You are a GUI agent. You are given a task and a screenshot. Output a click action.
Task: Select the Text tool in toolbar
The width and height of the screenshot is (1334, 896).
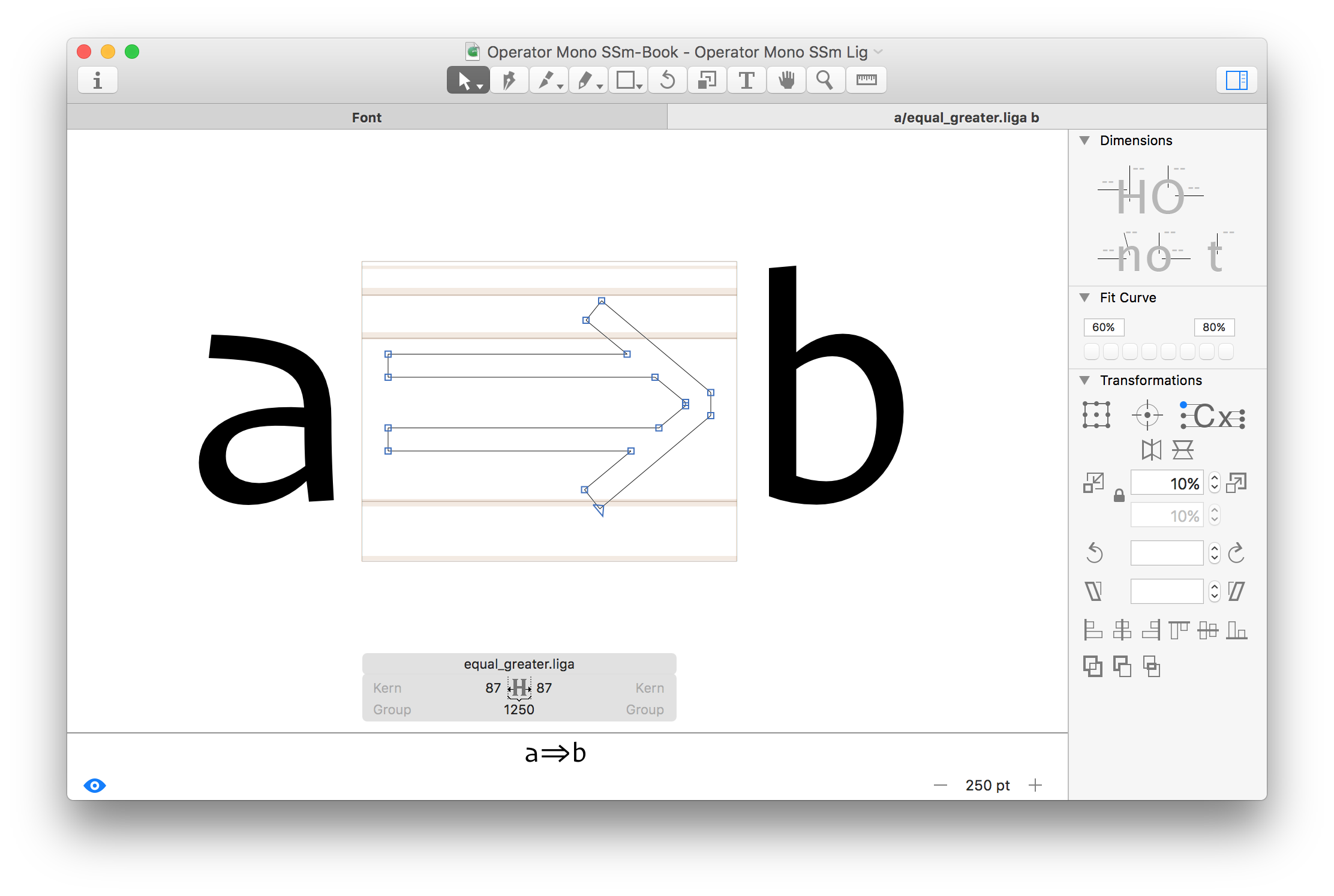tap(746, 80)
